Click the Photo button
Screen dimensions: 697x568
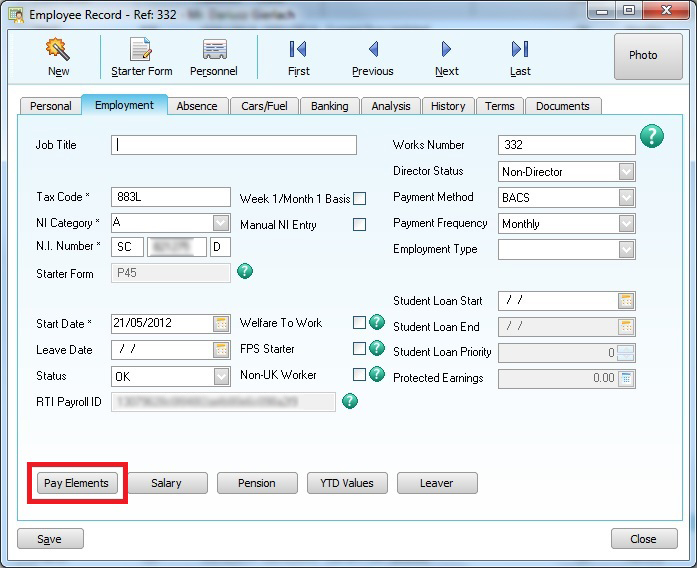[648, 56]
